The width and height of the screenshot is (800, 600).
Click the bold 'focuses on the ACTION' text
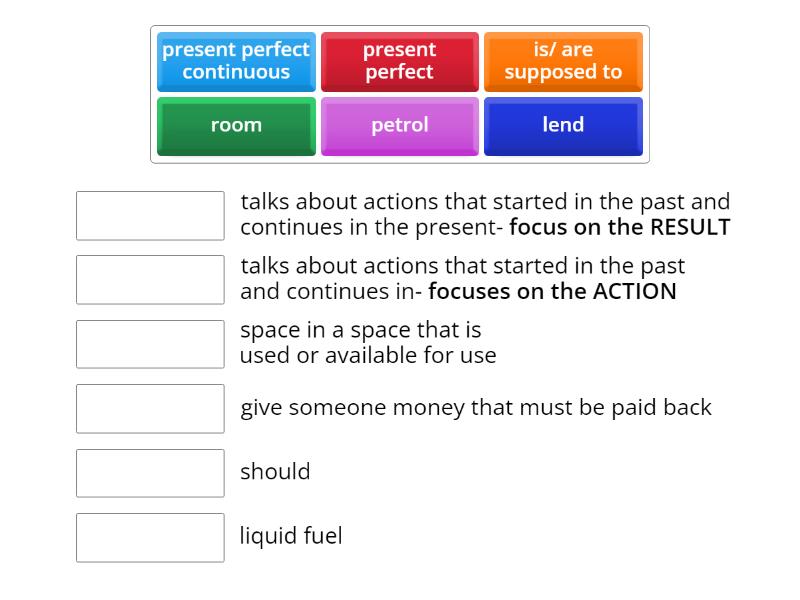click(552, 291)
